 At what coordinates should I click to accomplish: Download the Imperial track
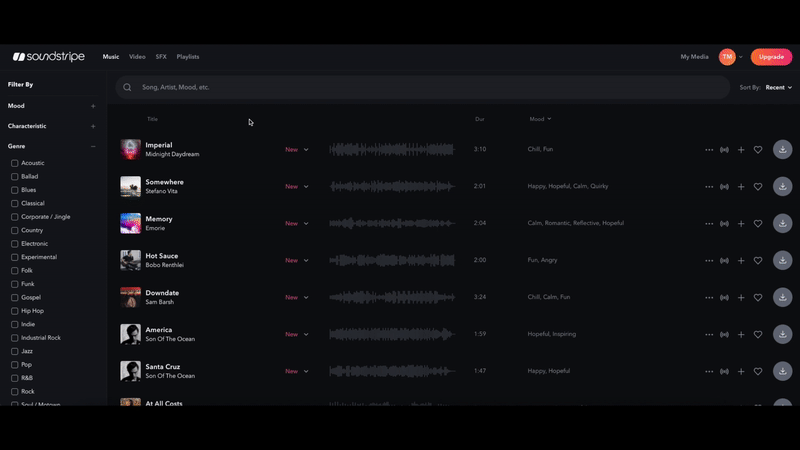pos(782,149)
